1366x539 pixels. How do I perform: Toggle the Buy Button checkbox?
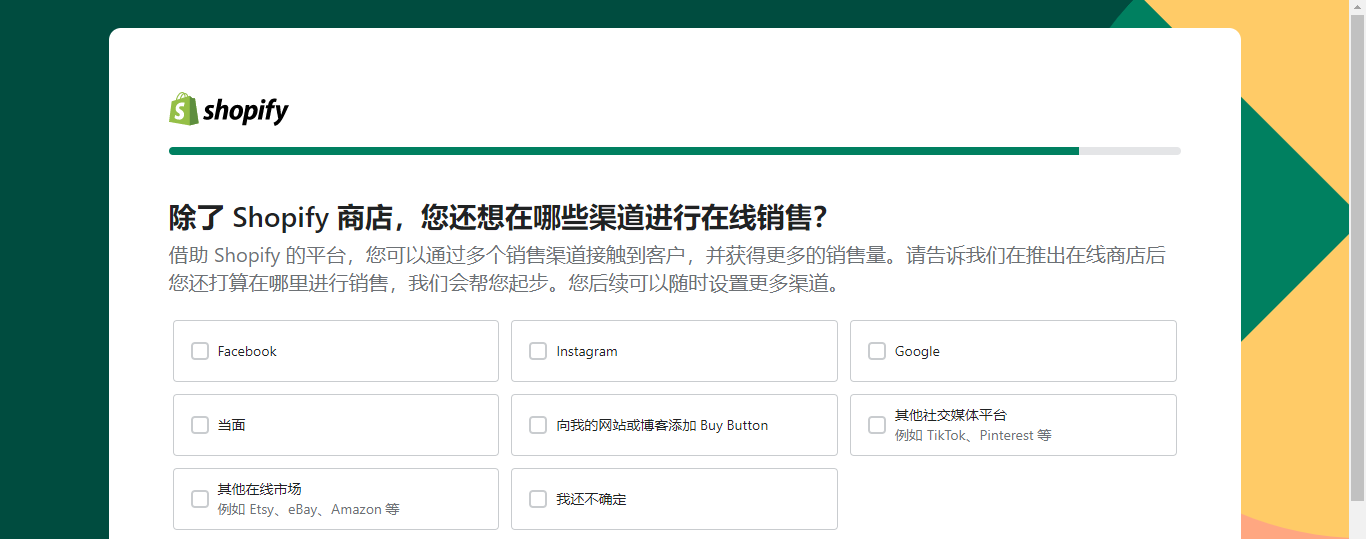pos(538,425)
